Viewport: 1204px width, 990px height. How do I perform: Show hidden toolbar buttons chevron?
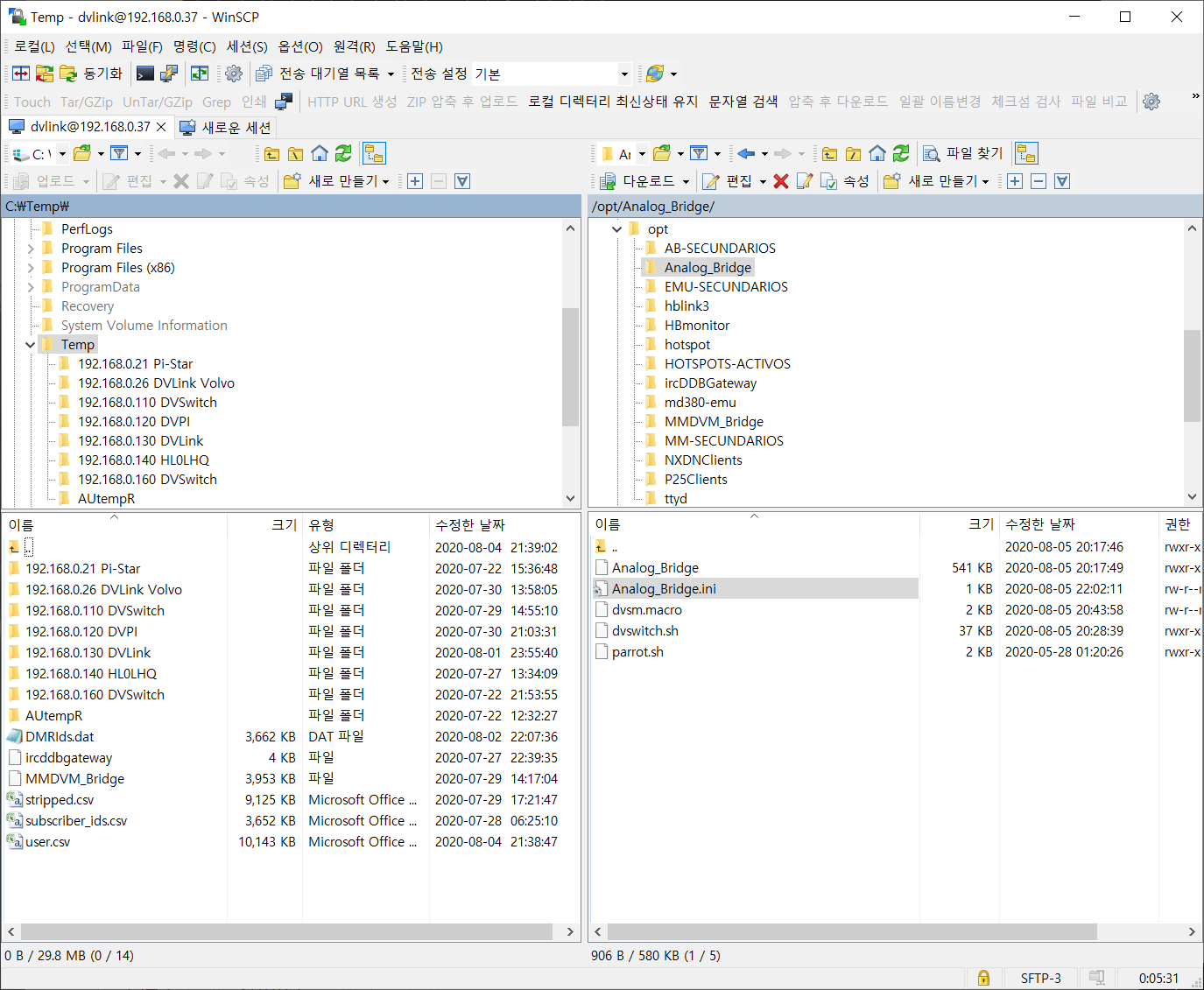coord(1195,96)
